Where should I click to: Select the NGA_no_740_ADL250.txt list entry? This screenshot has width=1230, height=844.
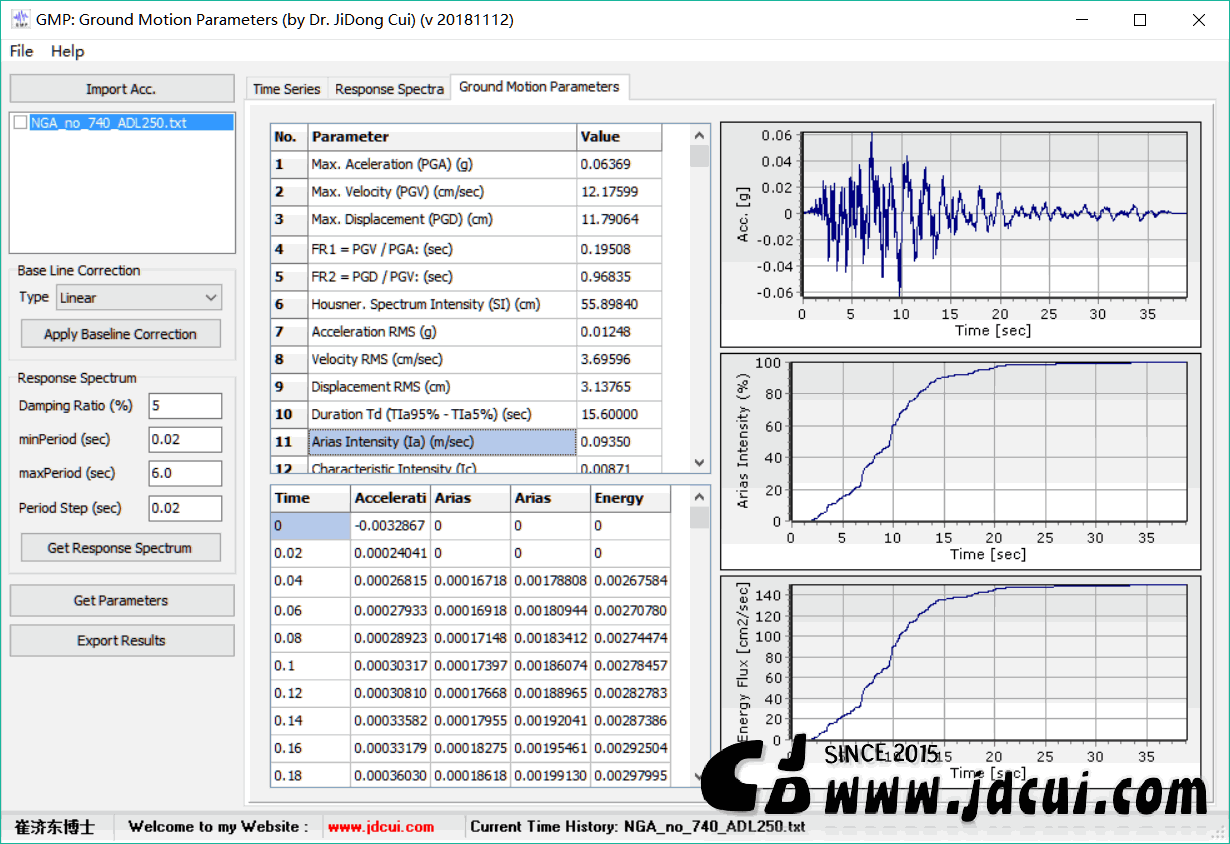coord(132,123)
